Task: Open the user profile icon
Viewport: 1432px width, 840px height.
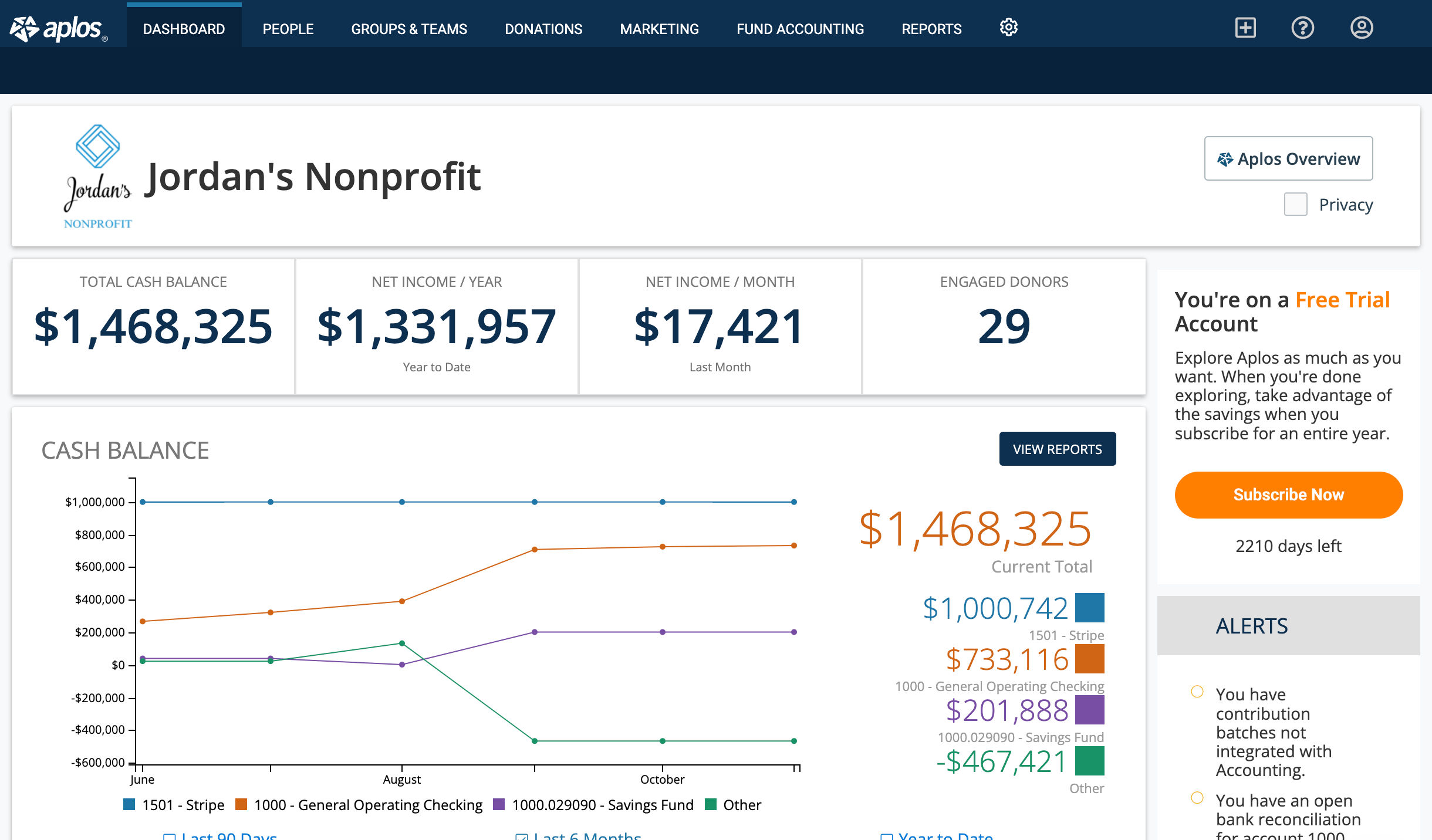Action: pos(1361,28)
